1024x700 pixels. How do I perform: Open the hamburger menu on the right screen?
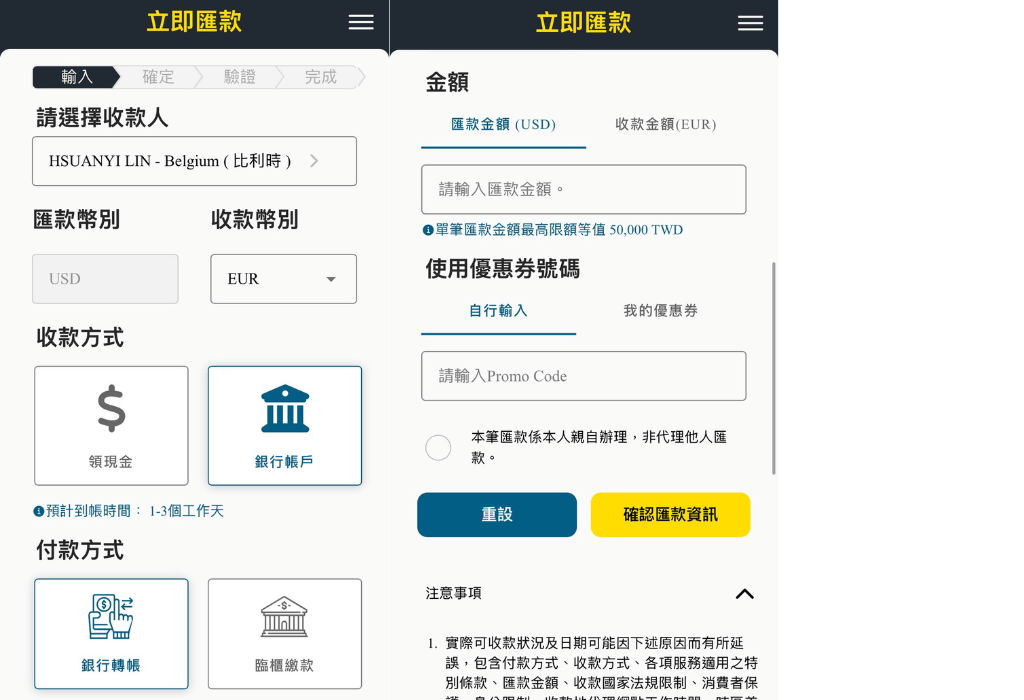[750, 24]
